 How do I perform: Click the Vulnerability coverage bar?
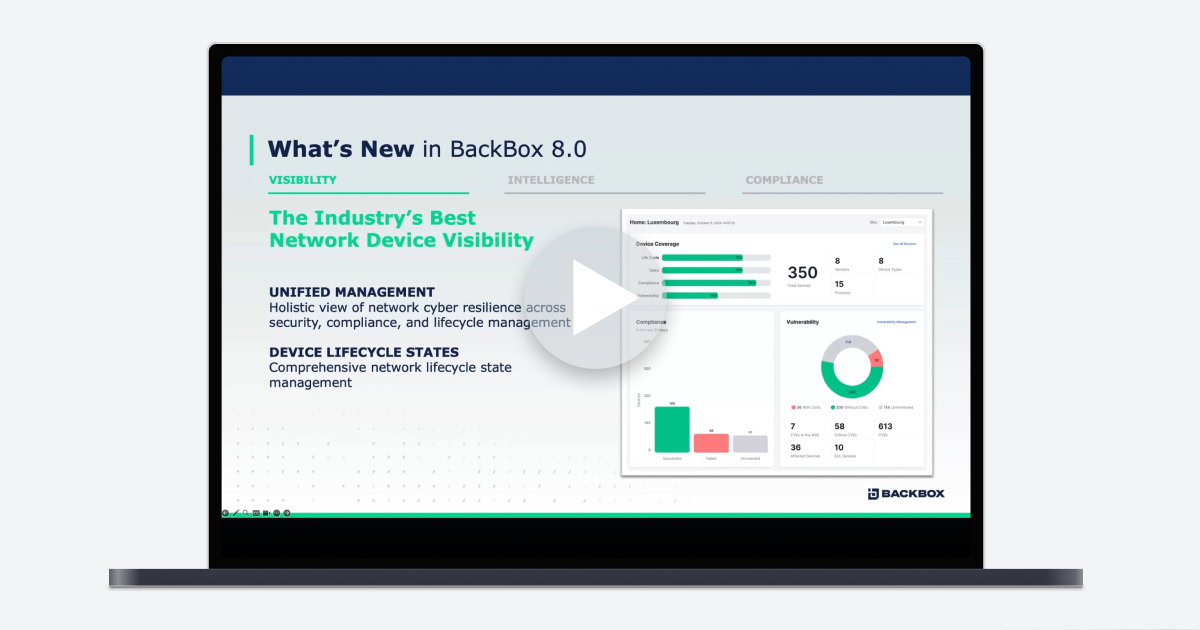point(716,295)
